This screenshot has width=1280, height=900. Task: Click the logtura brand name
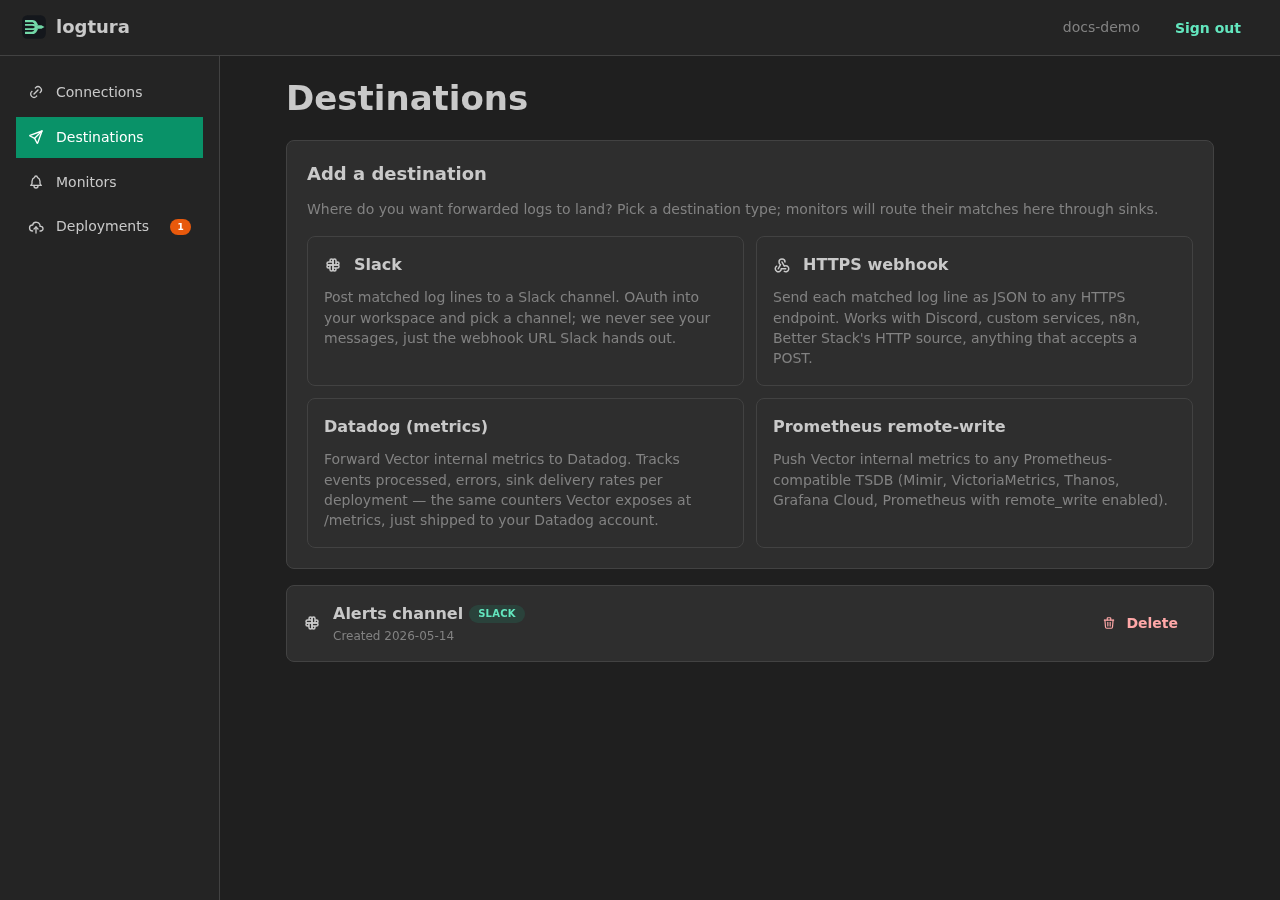(x=93, y=27)
